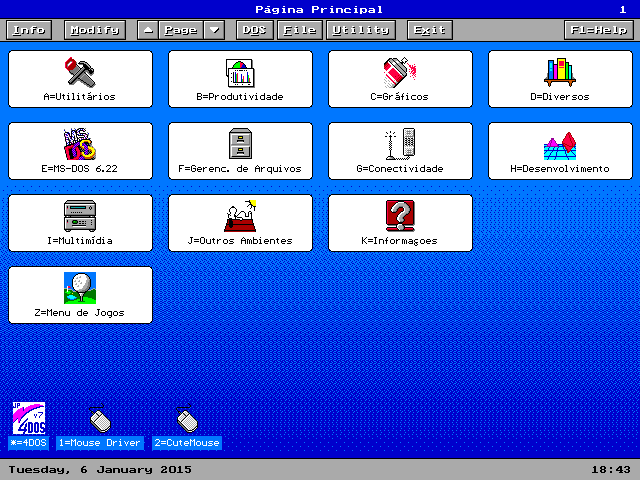This screenshot has height=480, width=640.
Task: Open the Modify menu
Action: point(95,30)
